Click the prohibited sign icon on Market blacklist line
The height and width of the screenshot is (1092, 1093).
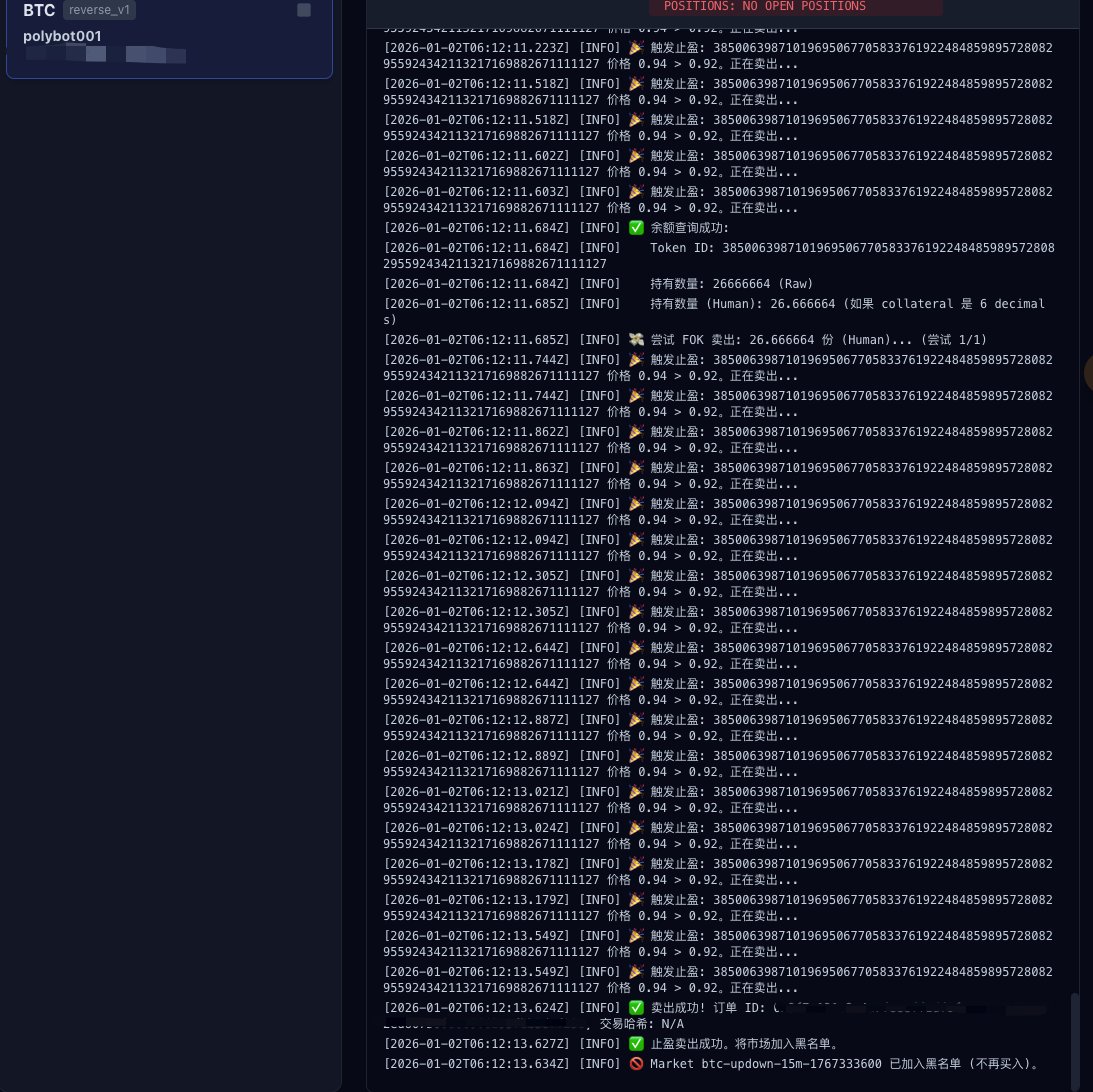(x=636, y=1064)
